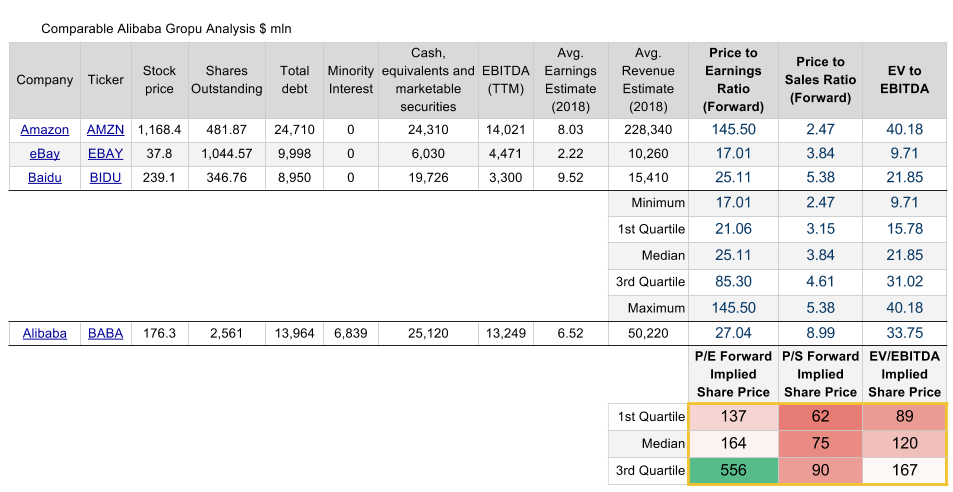Click the 'EV to EBITDA' column header
953x492 pixels.
tap(904, 79)
